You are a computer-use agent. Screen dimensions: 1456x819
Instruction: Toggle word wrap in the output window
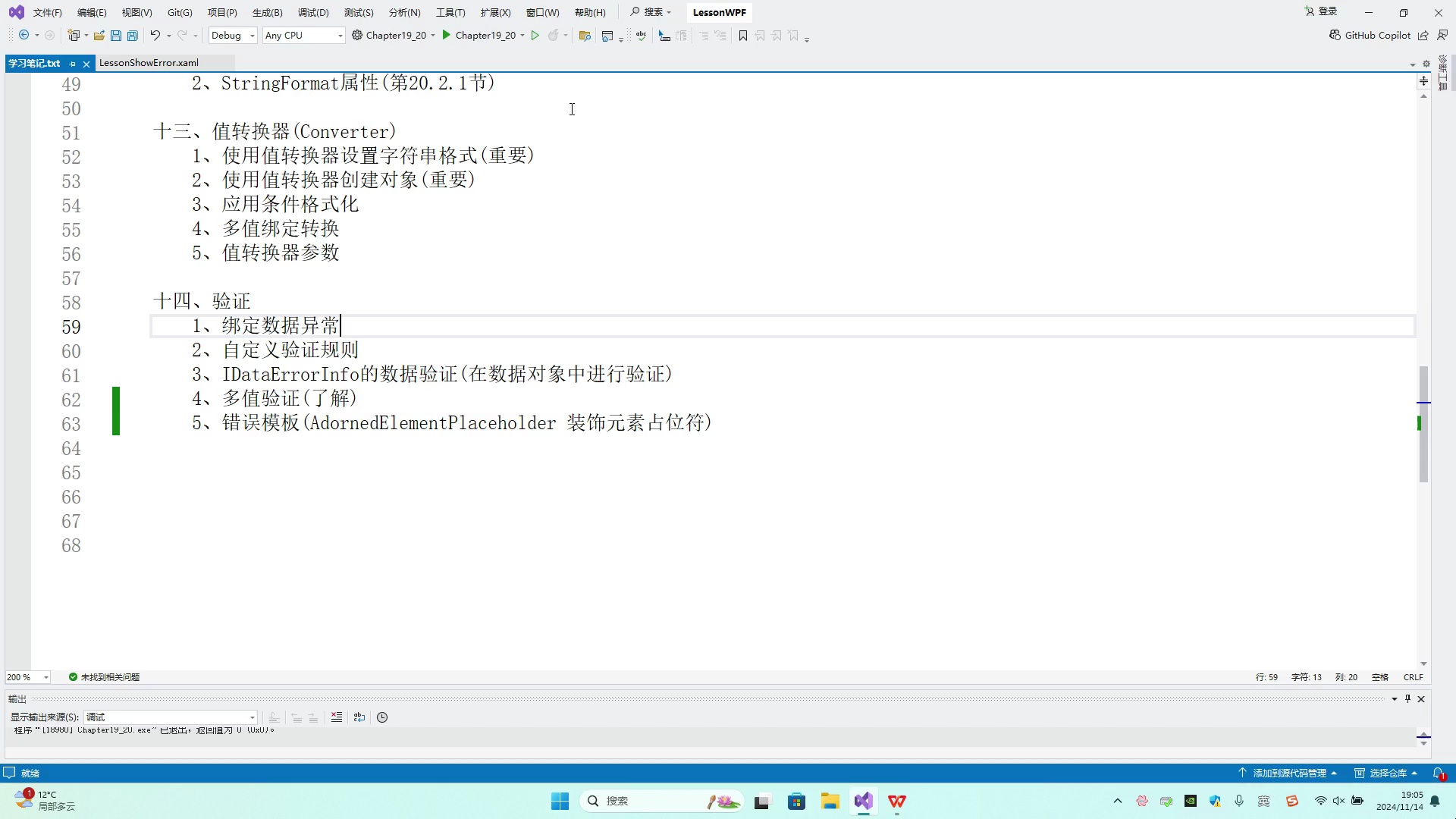pos(359,717)
